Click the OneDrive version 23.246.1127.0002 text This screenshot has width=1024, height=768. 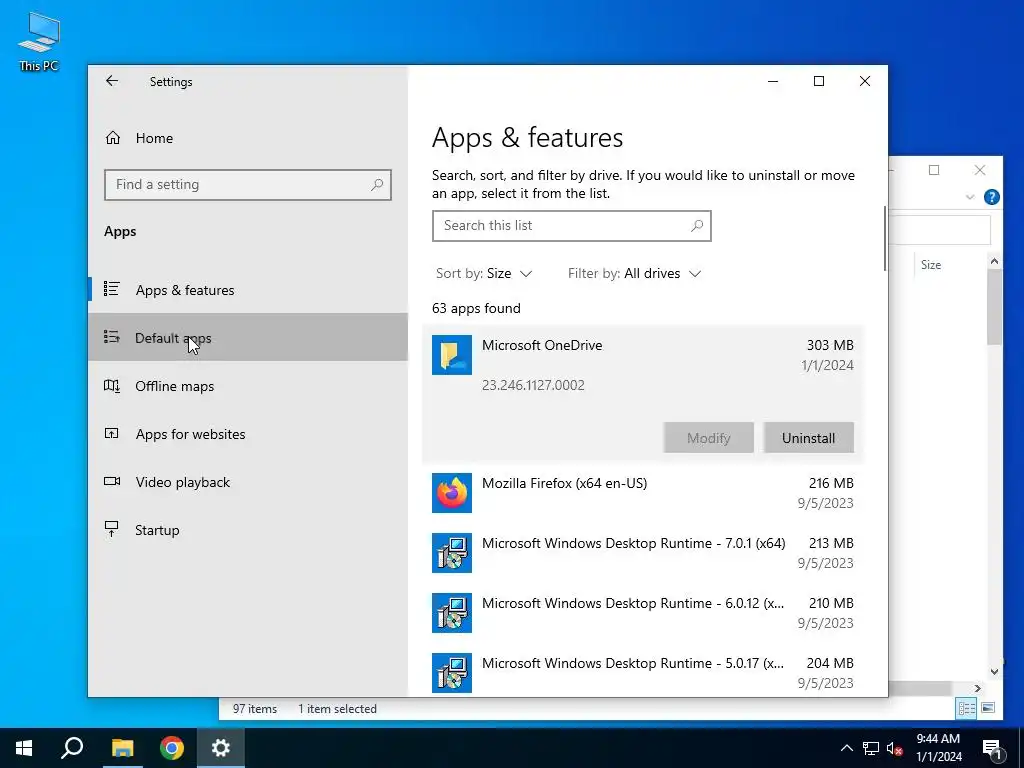tap(533, 385)
